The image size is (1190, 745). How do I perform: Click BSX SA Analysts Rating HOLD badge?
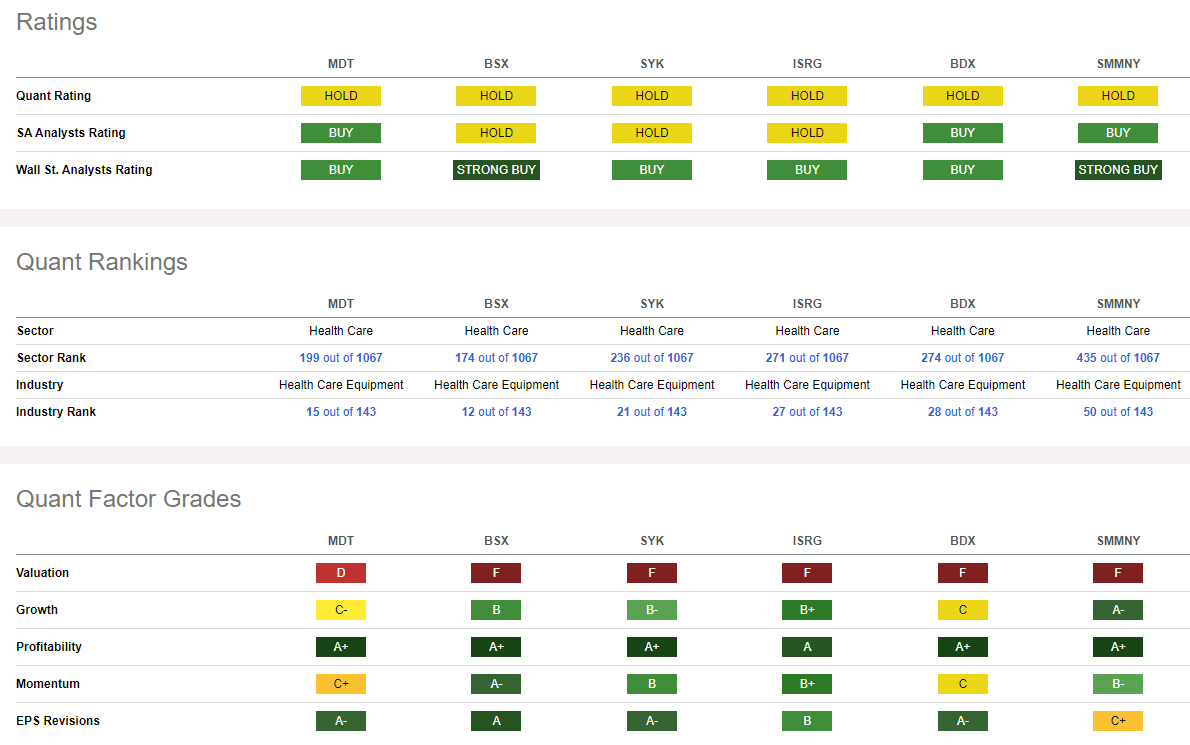pyautogui.click(x=496, y=133)
